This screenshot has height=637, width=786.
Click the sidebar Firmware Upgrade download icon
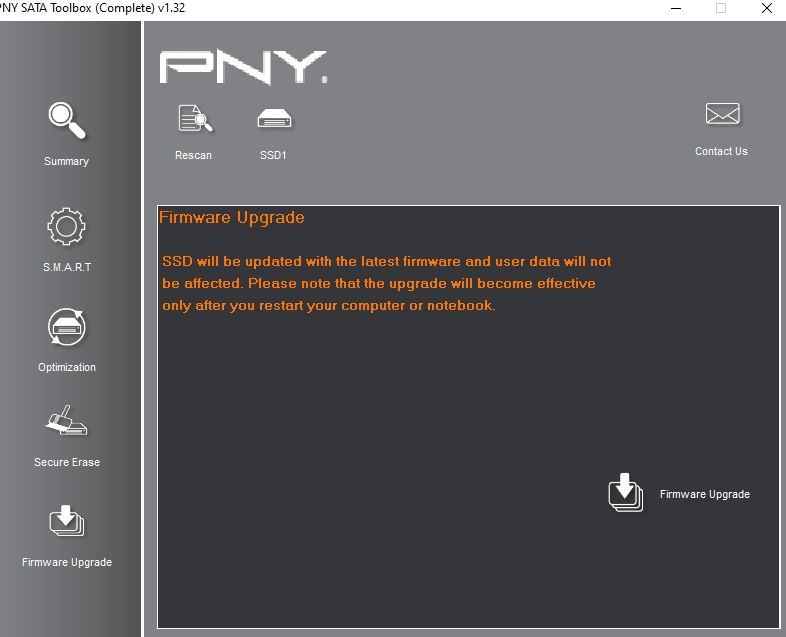[x=67, y=522]
